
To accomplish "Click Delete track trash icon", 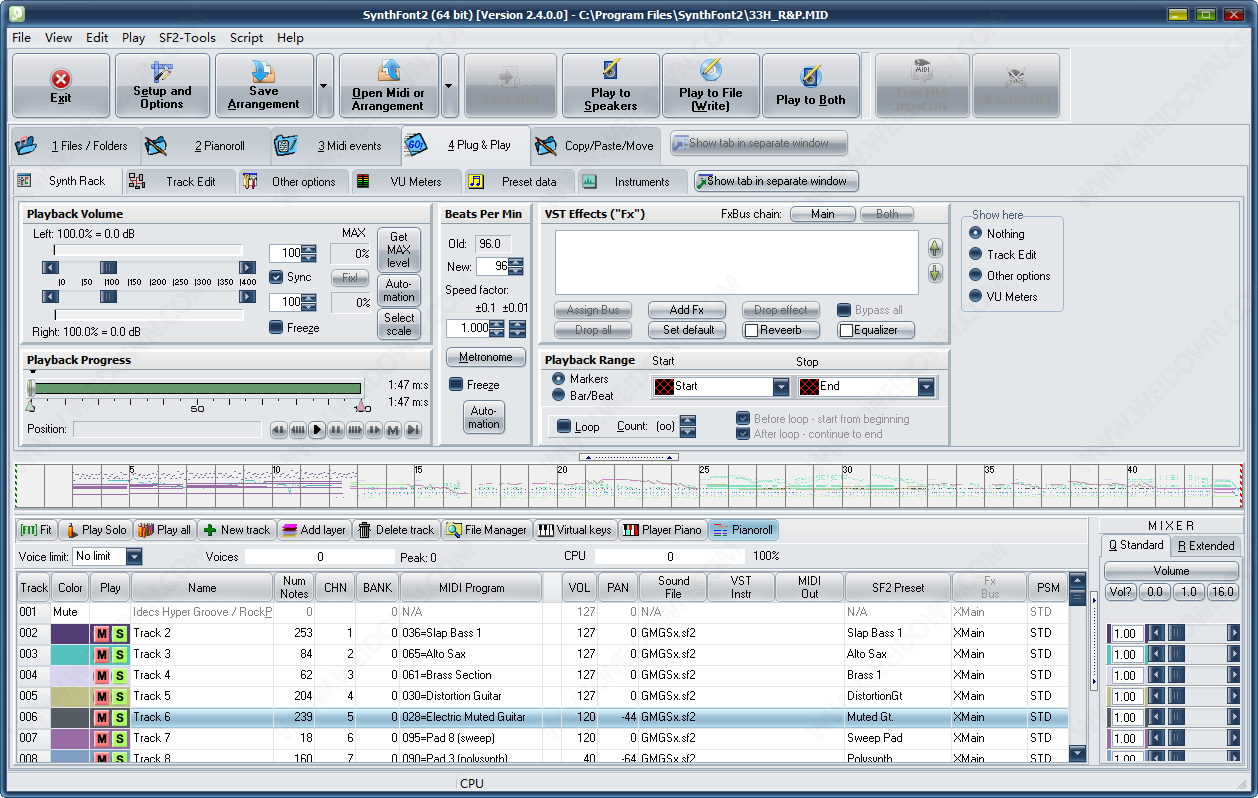I will [365, 530].
